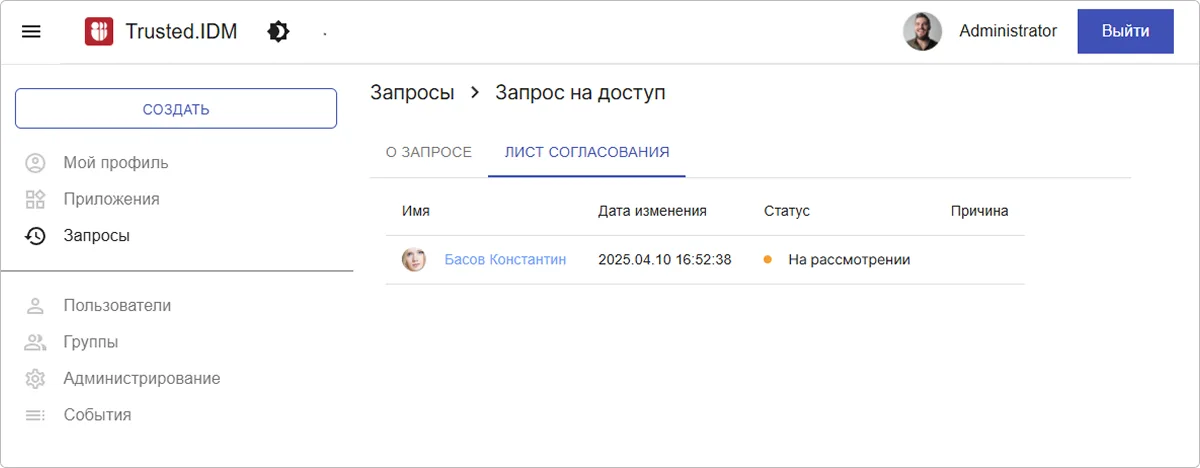Open the Басов Константин user link
1200x468 pixels.
[x=505, y=260]
